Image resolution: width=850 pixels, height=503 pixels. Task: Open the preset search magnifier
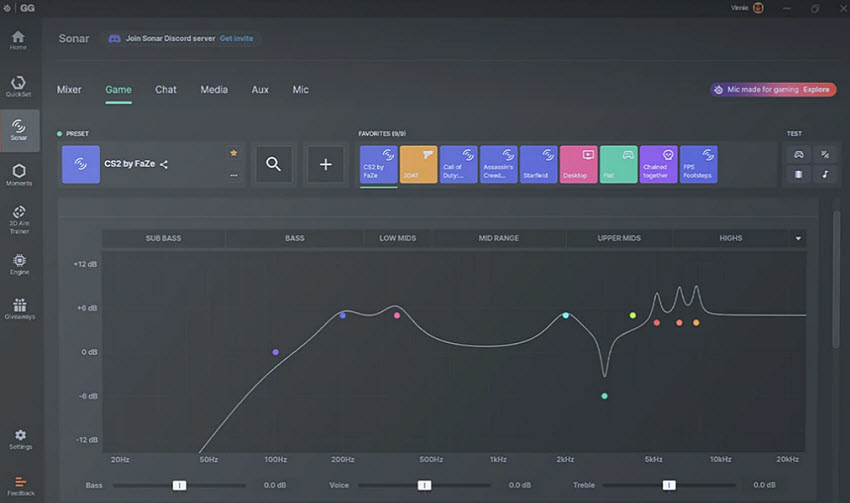tap(273, 164)
